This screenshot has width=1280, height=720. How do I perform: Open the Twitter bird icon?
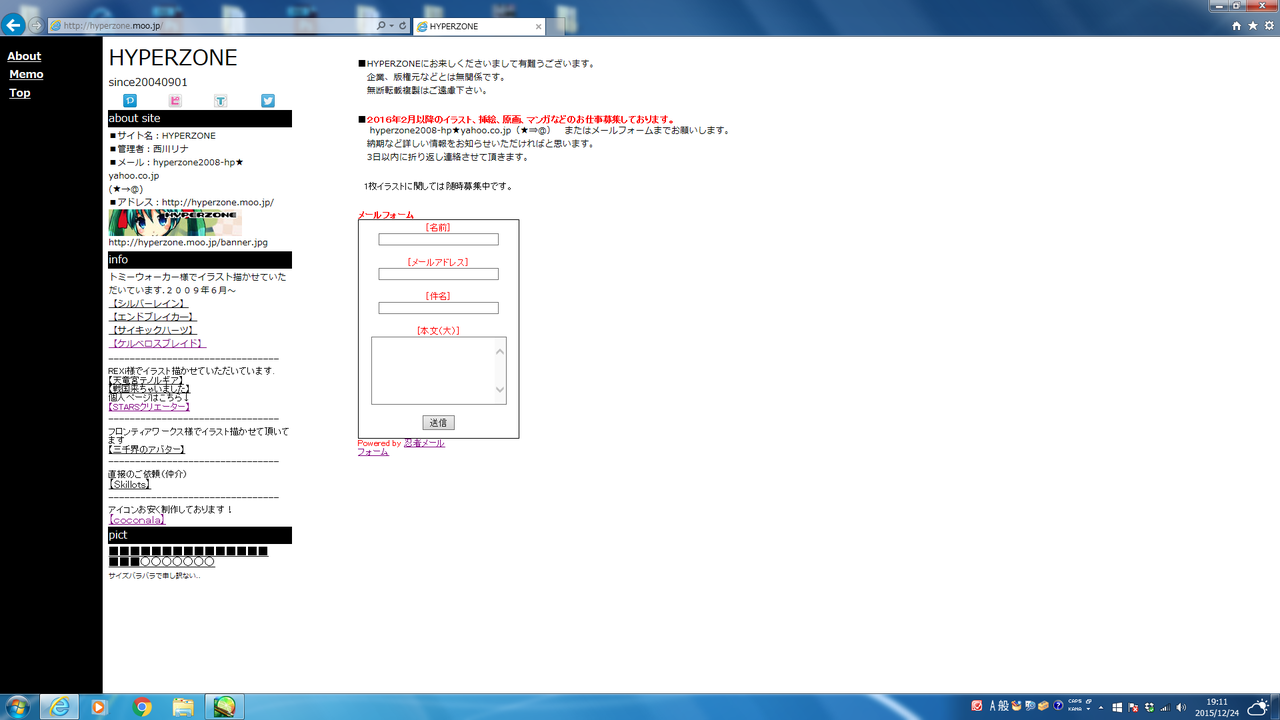tap(268, 101)
